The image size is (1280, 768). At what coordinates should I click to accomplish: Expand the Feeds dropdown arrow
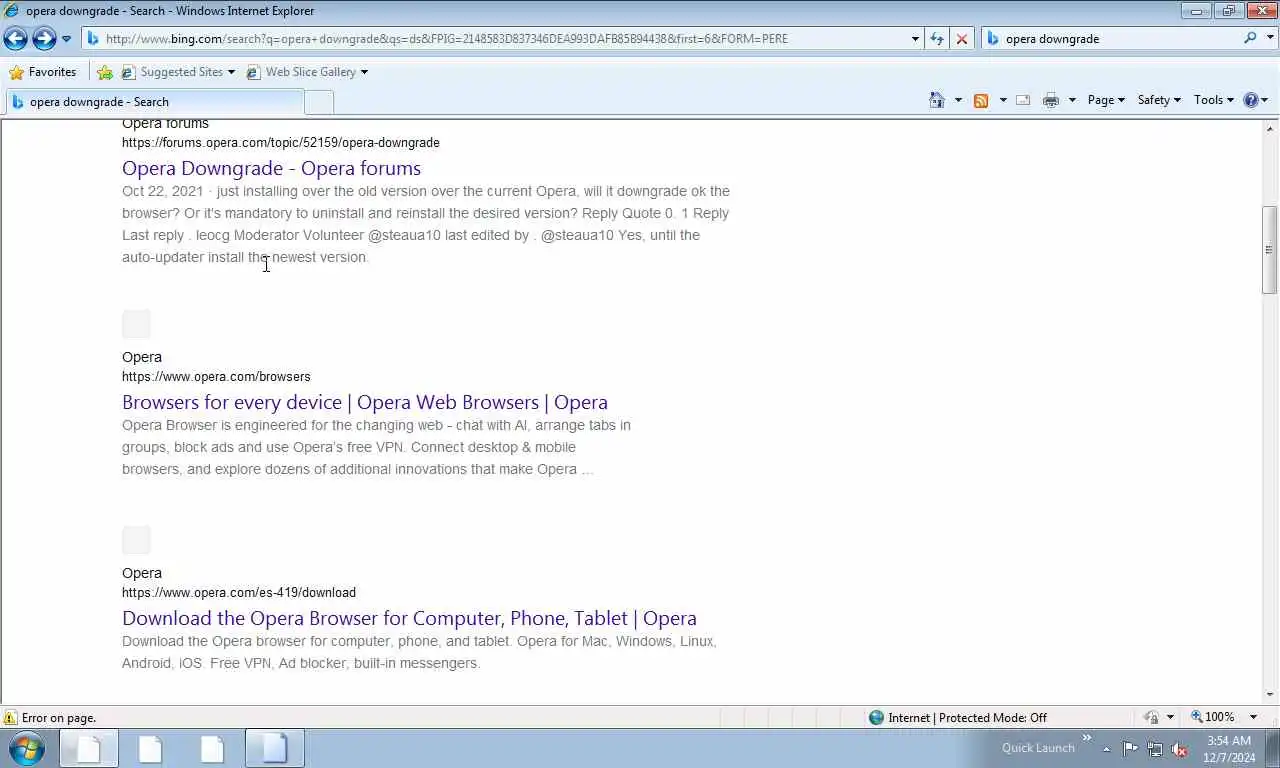click(x=1003, y=100)
